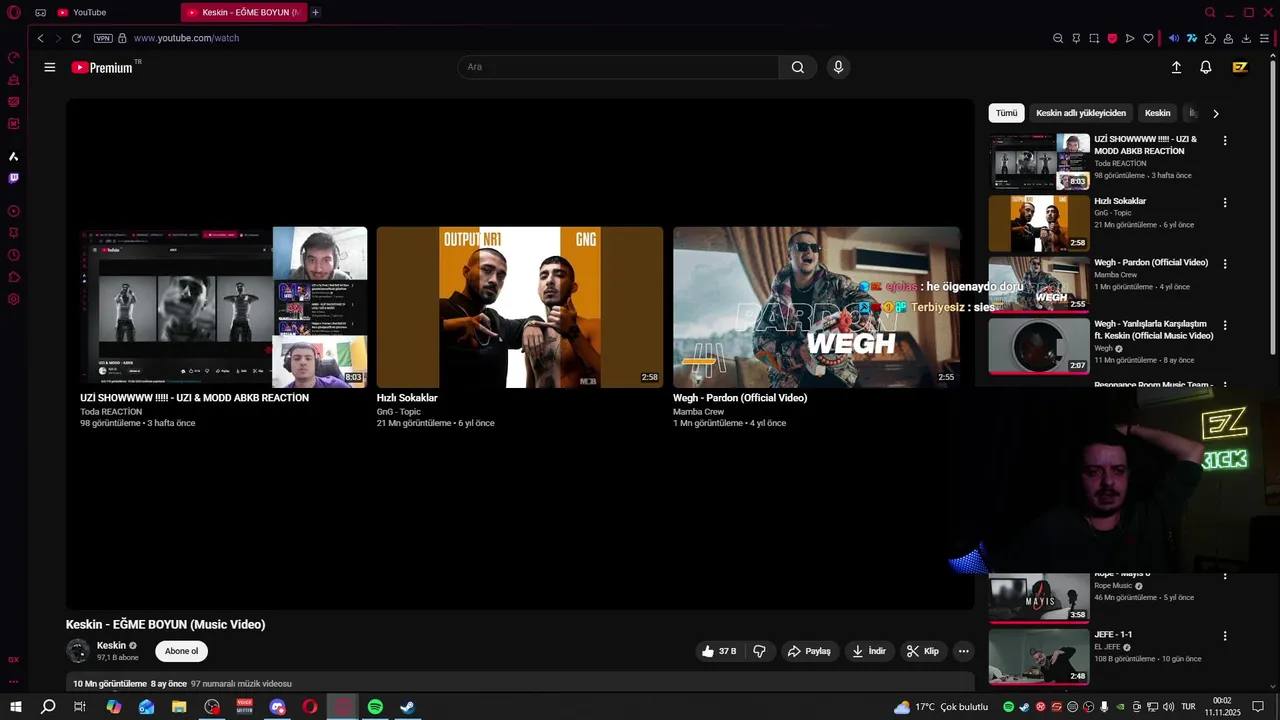Open options for Hızlı Sokaklar sidebar video
1280x720 pixels.
pos(1225,203)
